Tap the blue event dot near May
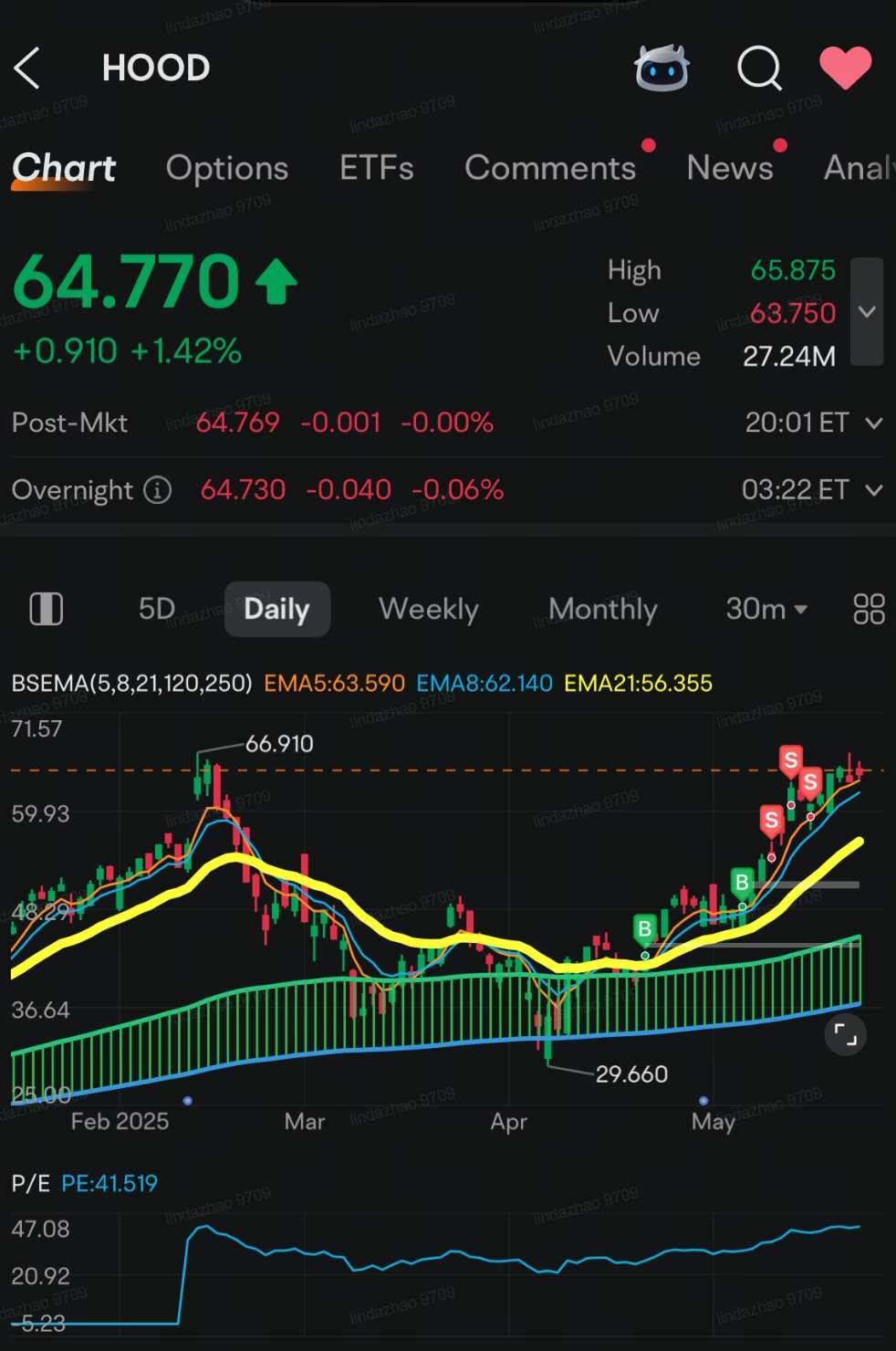 [703, 1101]
